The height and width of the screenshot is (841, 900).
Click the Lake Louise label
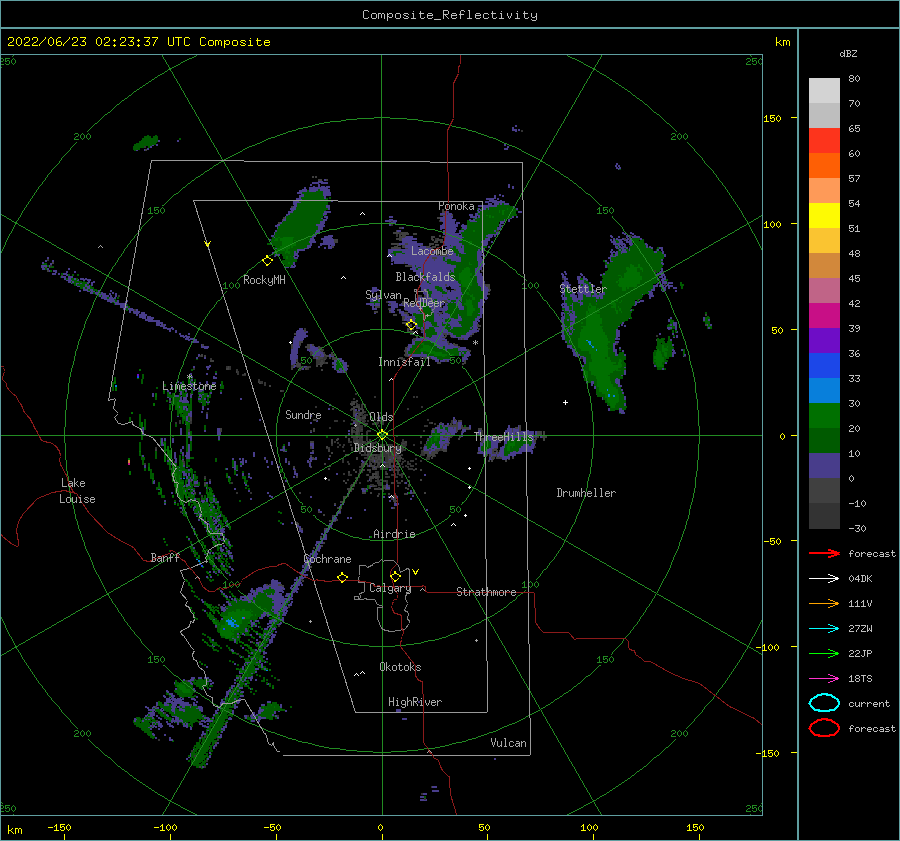point(76,491)
